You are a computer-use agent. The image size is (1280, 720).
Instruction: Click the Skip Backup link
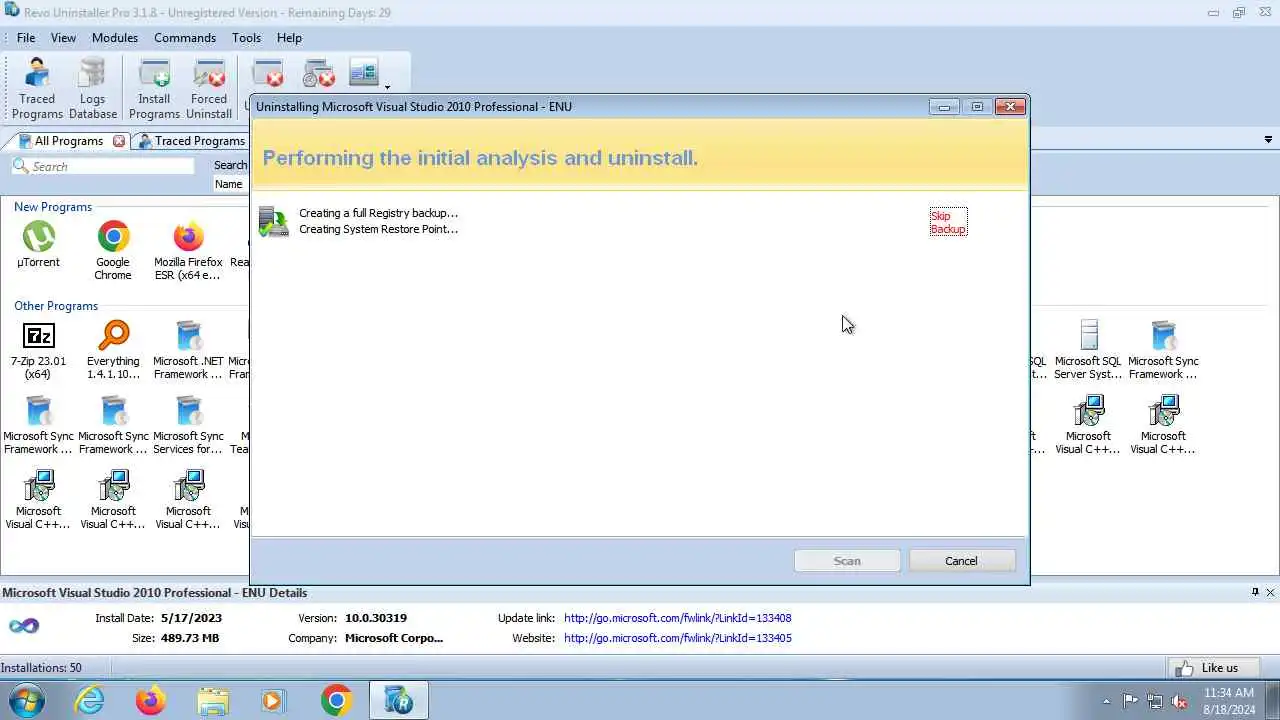coord(948,222)
